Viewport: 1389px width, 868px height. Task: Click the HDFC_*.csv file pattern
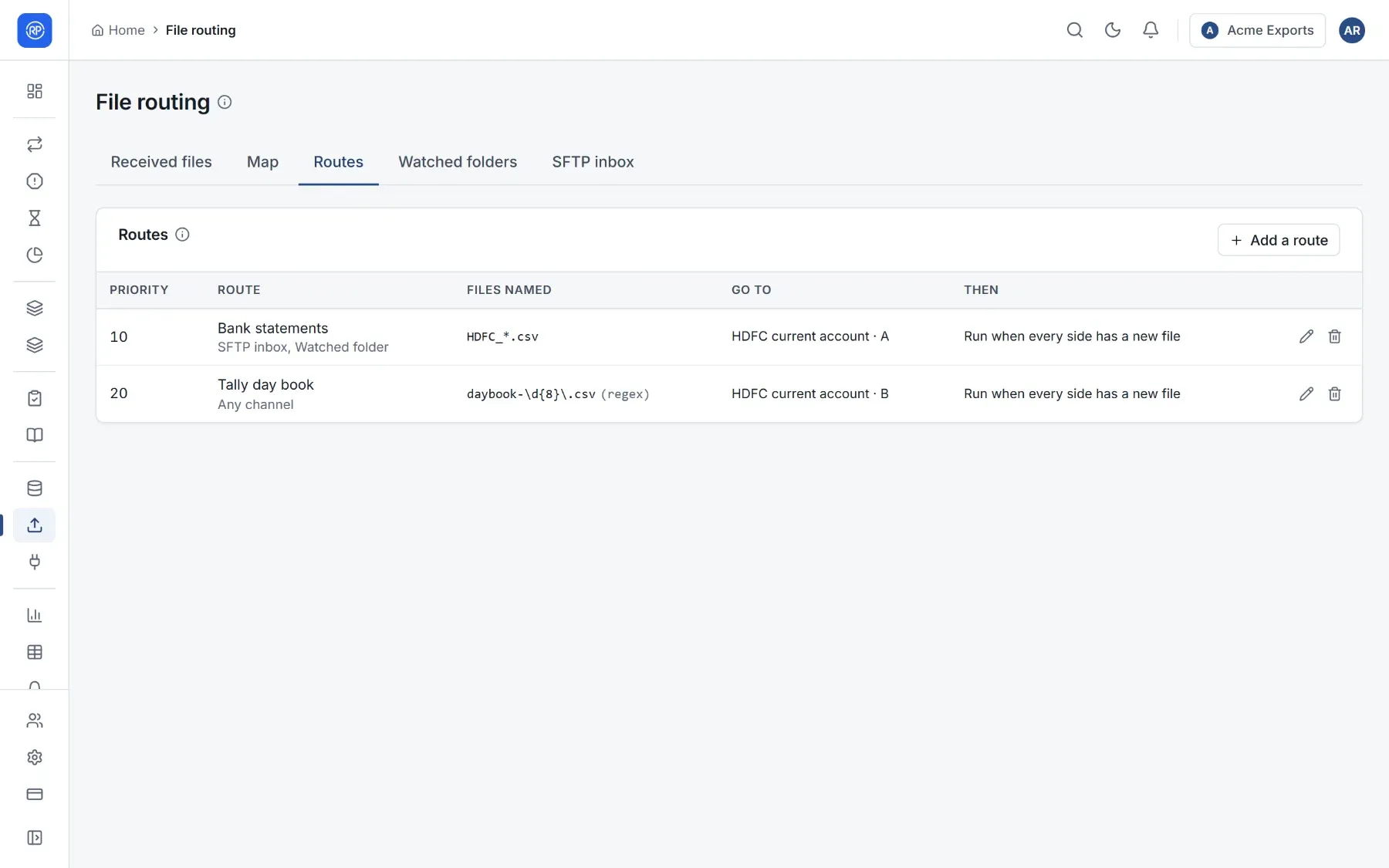click(502, 336)
